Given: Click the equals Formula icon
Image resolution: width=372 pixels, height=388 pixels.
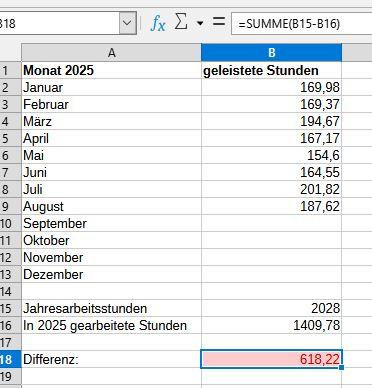Looking at the screenshot, I should pos(219,22).
